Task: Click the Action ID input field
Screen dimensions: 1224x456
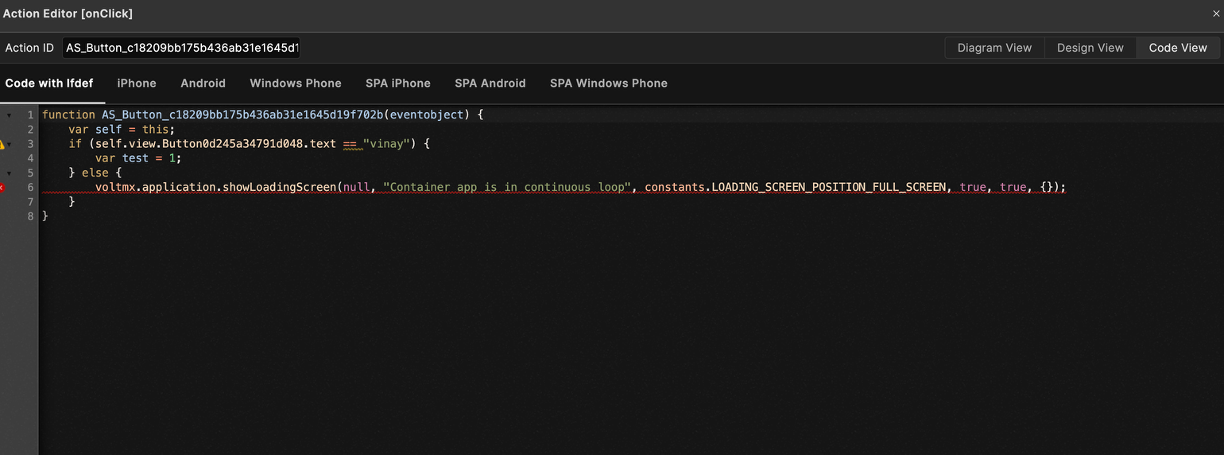Action: [182, 48]
